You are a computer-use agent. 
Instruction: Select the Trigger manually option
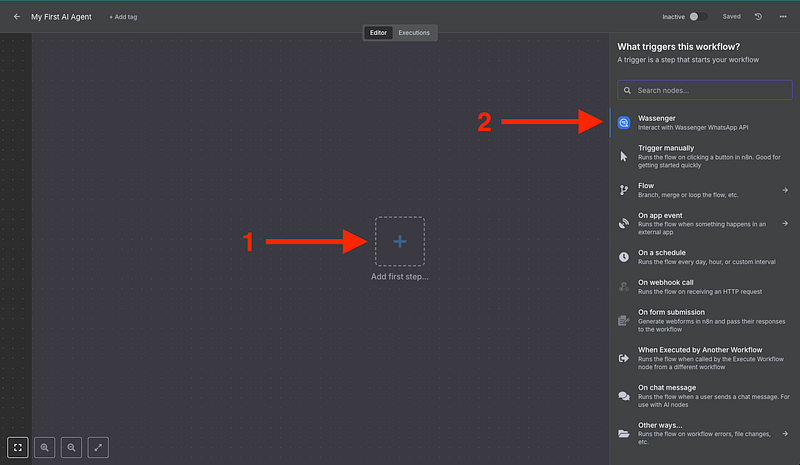coord(700,153)
